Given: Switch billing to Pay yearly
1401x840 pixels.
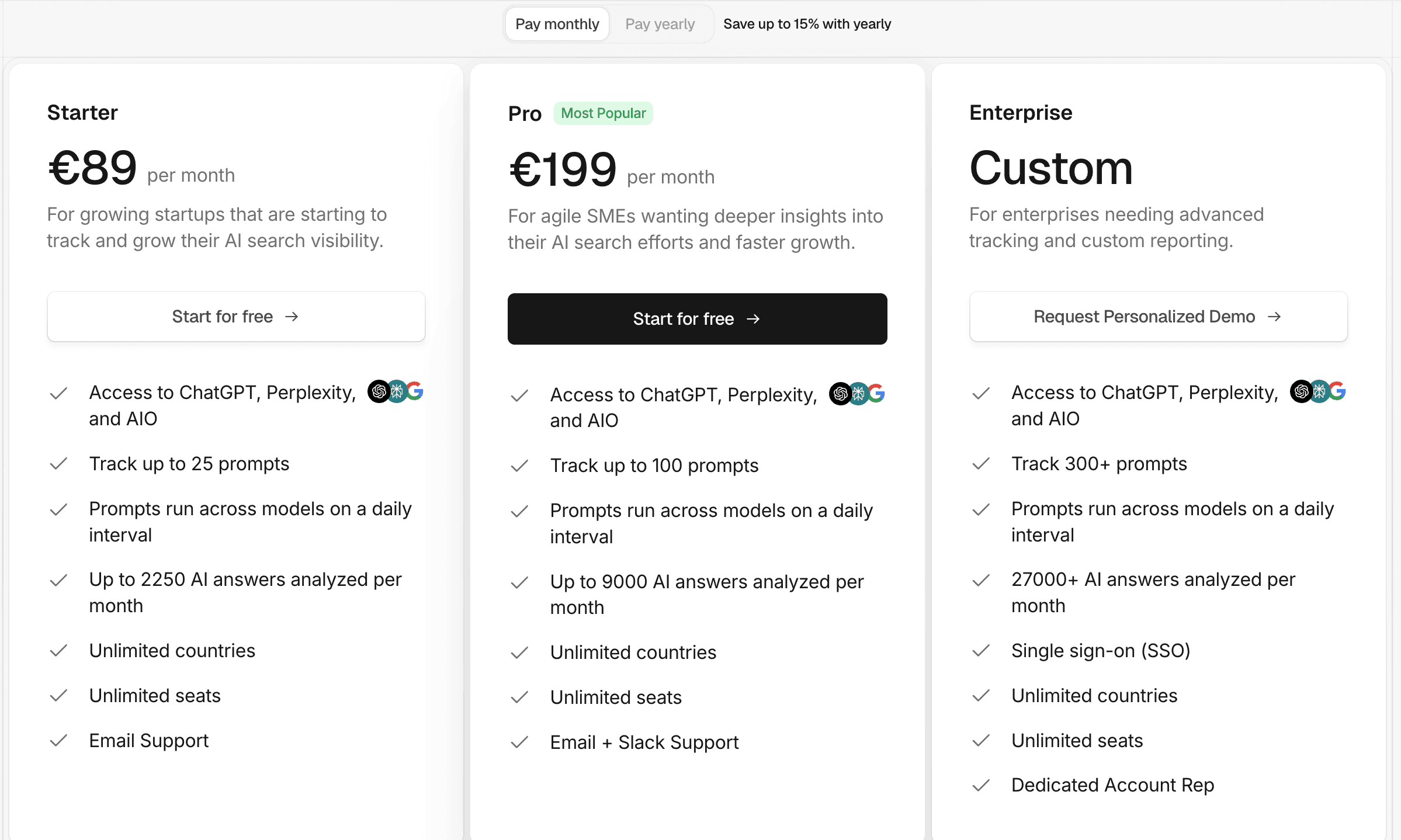Looking at the screenshot, I should 660,24.
